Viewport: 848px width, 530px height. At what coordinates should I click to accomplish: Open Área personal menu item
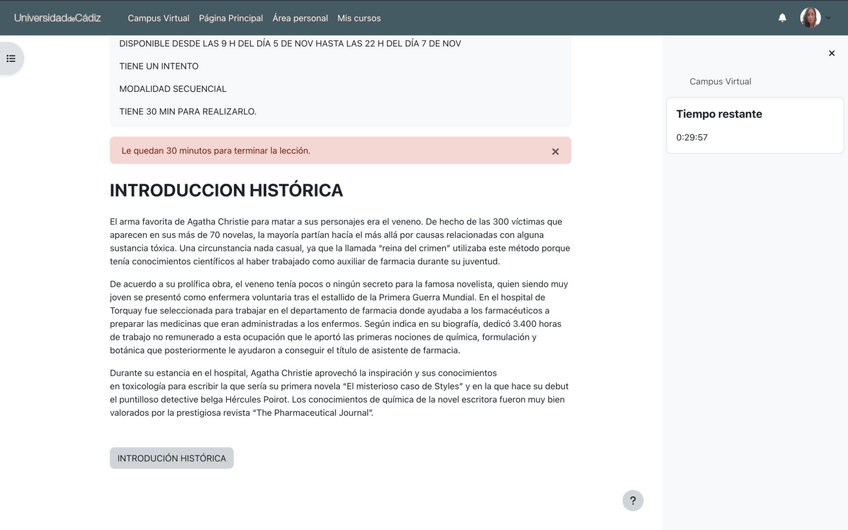click(300, 18)
